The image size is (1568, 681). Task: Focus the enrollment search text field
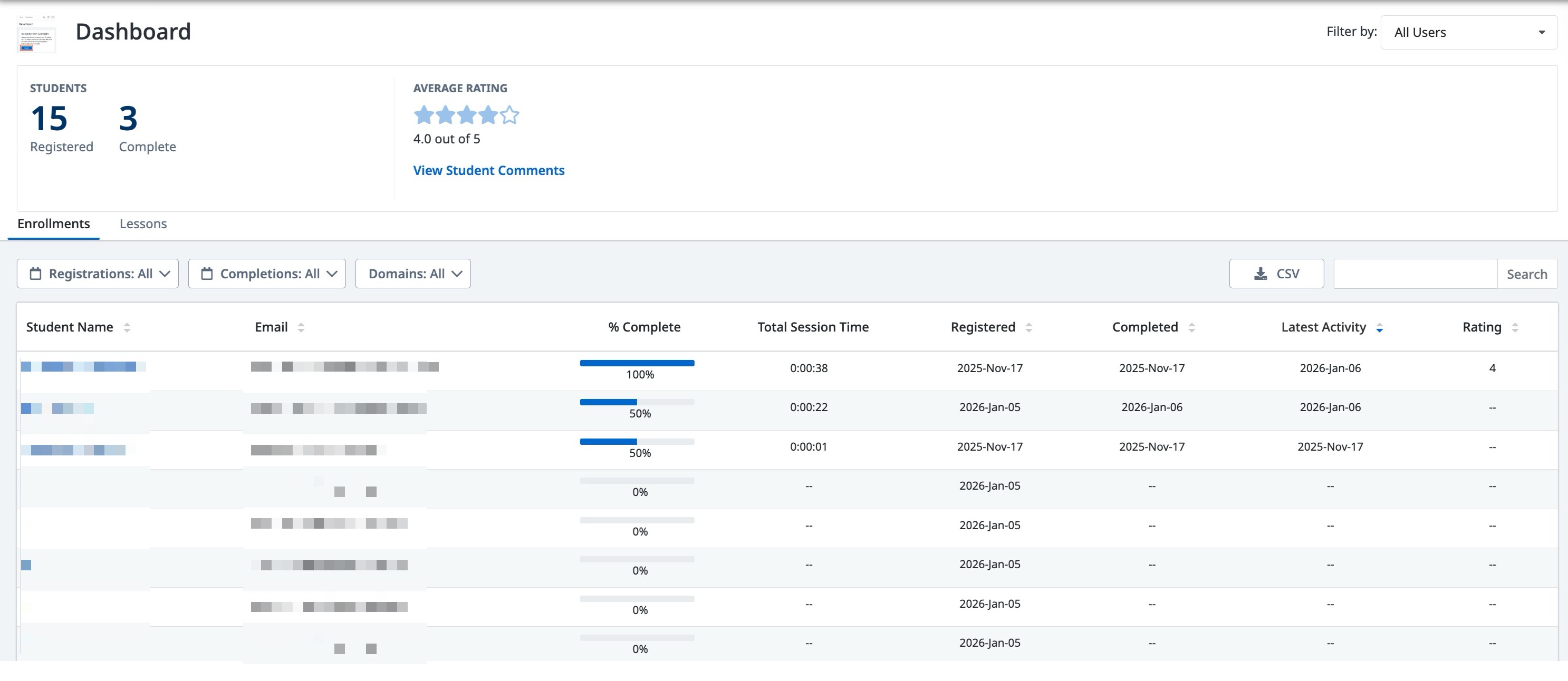(x=1415, y=274)
